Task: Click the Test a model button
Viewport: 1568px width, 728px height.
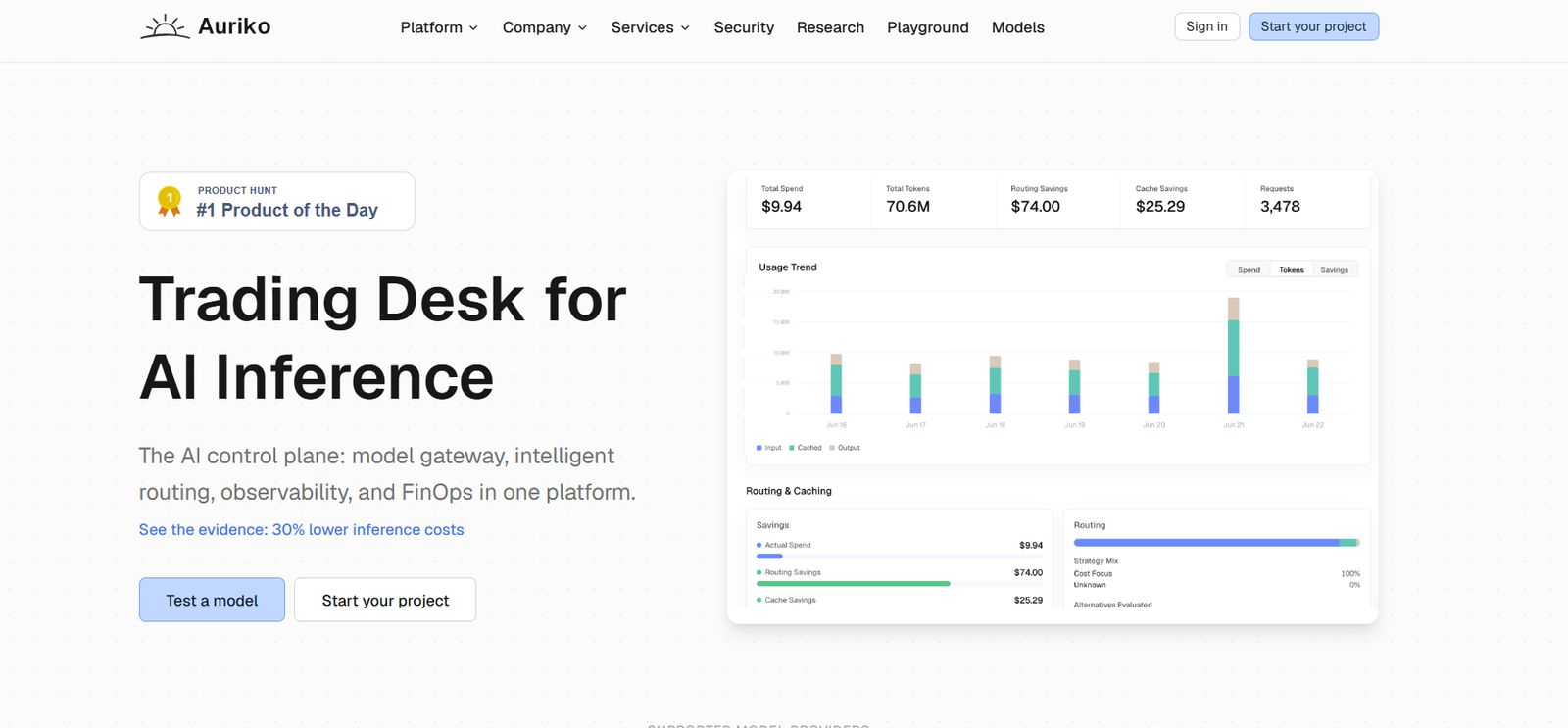Action: pyautogui.click(x=212, y=600)
